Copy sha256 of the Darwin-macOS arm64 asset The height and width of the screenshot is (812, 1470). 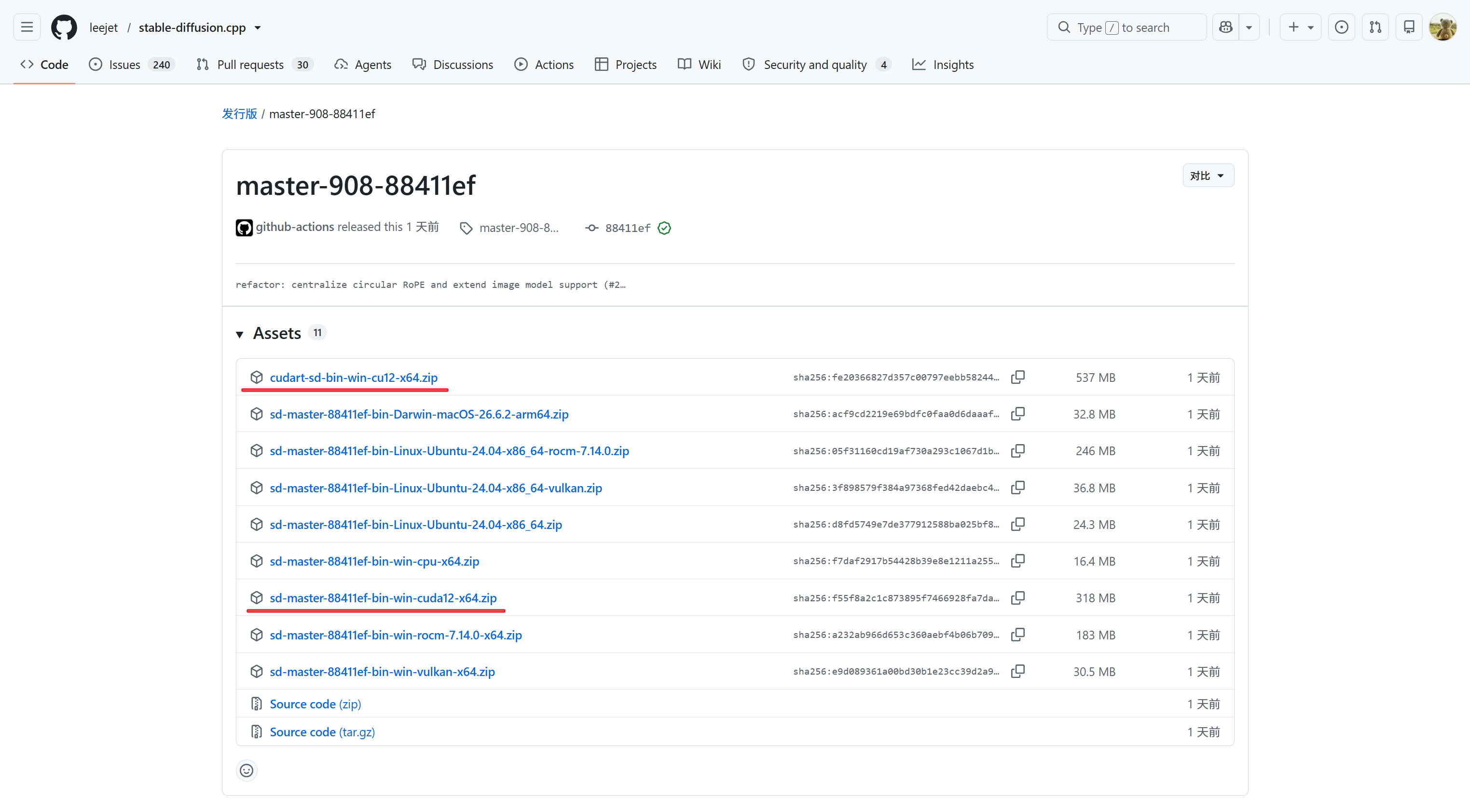click(1018, 413)
